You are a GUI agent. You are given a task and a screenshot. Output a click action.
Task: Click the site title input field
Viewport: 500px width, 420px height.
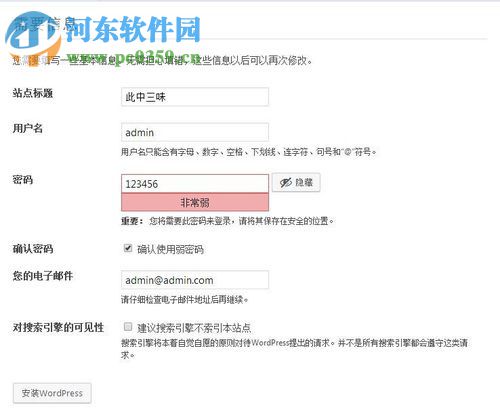tap(195, 97)
